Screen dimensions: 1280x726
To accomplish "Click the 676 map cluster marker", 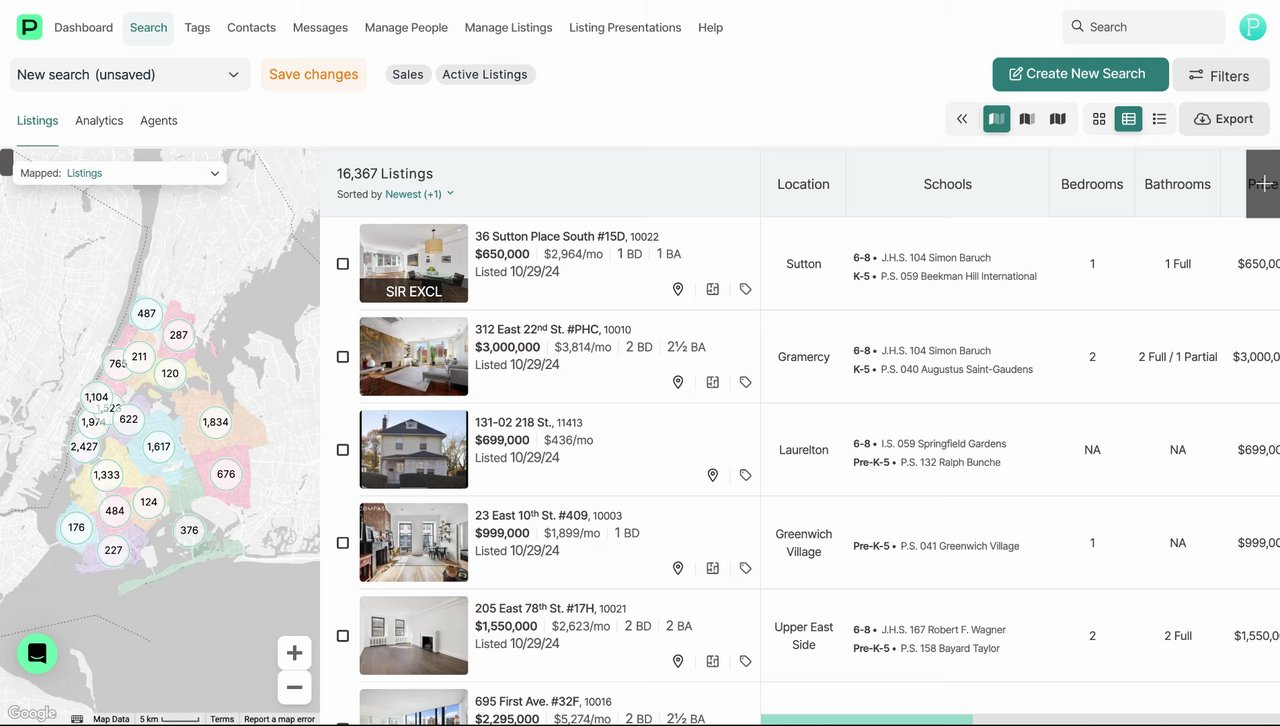I will click(226, 474).
